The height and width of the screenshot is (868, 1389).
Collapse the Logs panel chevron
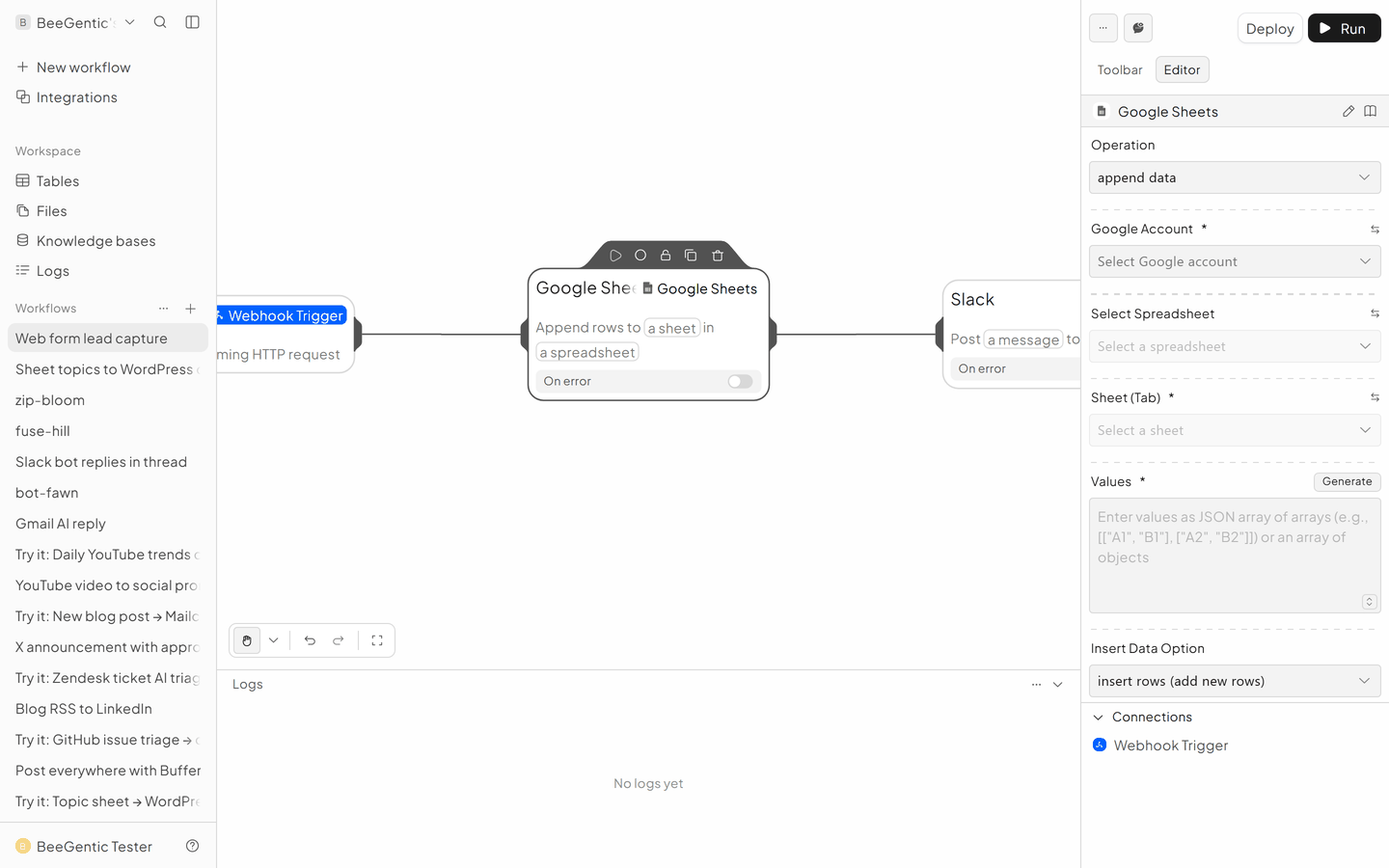[x=1057, y=684]
